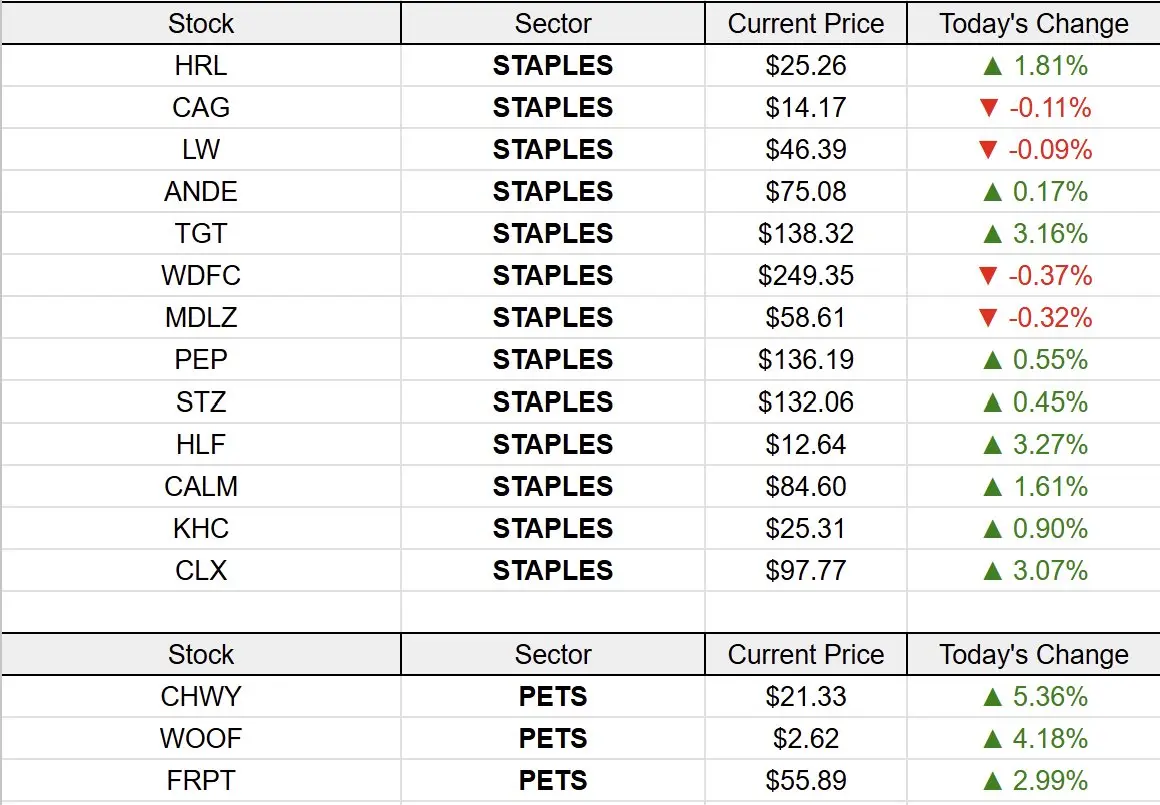Select the top Sector column header
The image size is (1160, 805).
click(x=553, y=24)
